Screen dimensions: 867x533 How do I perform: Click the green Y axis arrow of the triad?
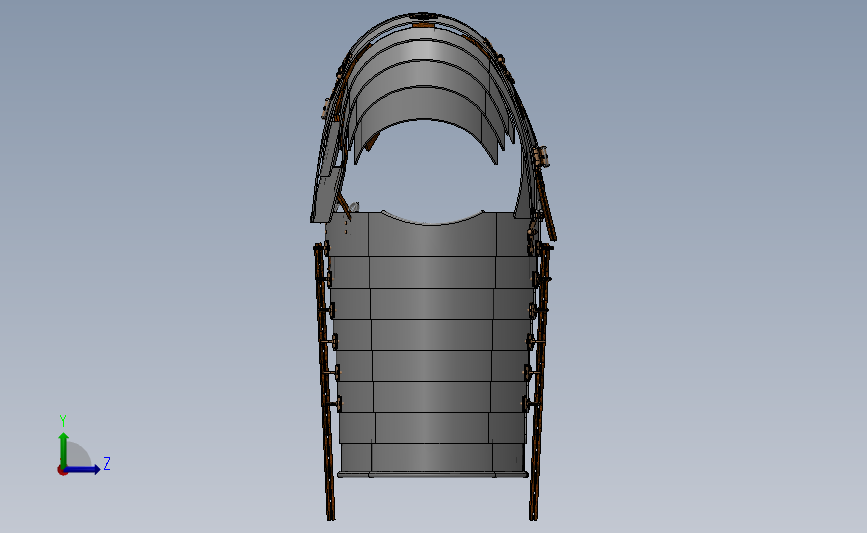click(x=64, y=449)
